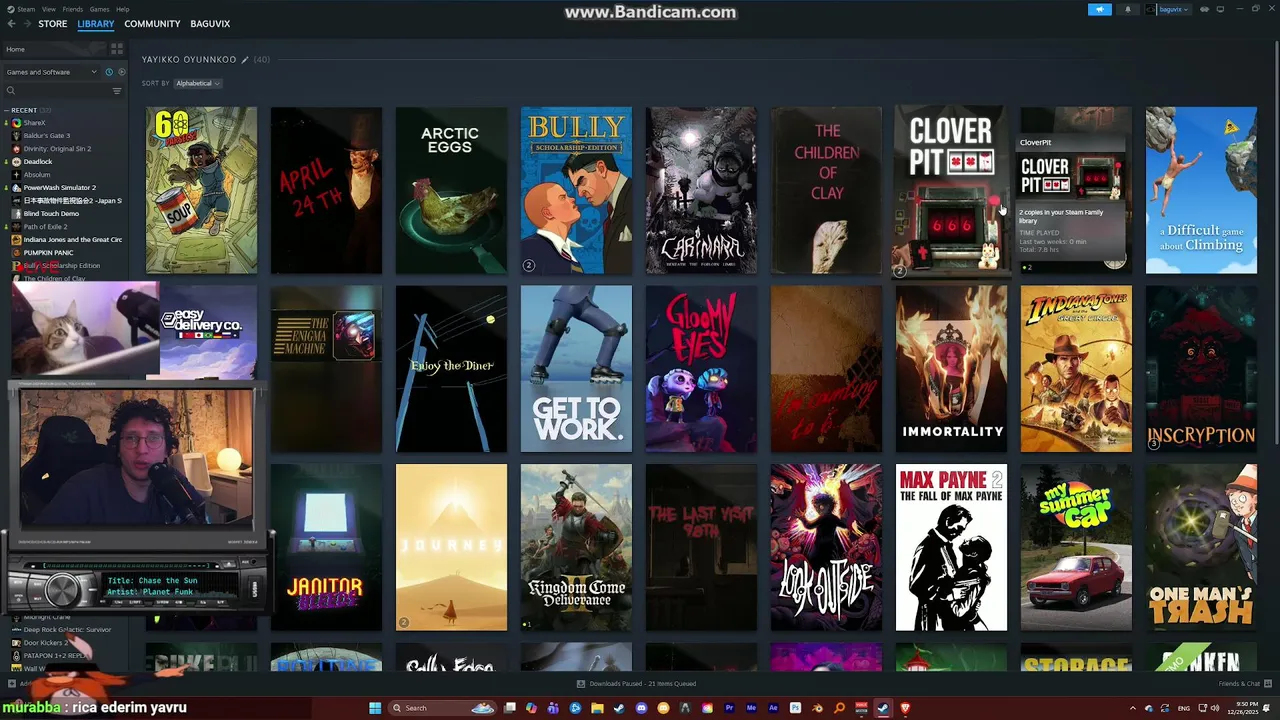Open the View menu
Viewport: 1280px width, 720px height.
pos(48,9)
